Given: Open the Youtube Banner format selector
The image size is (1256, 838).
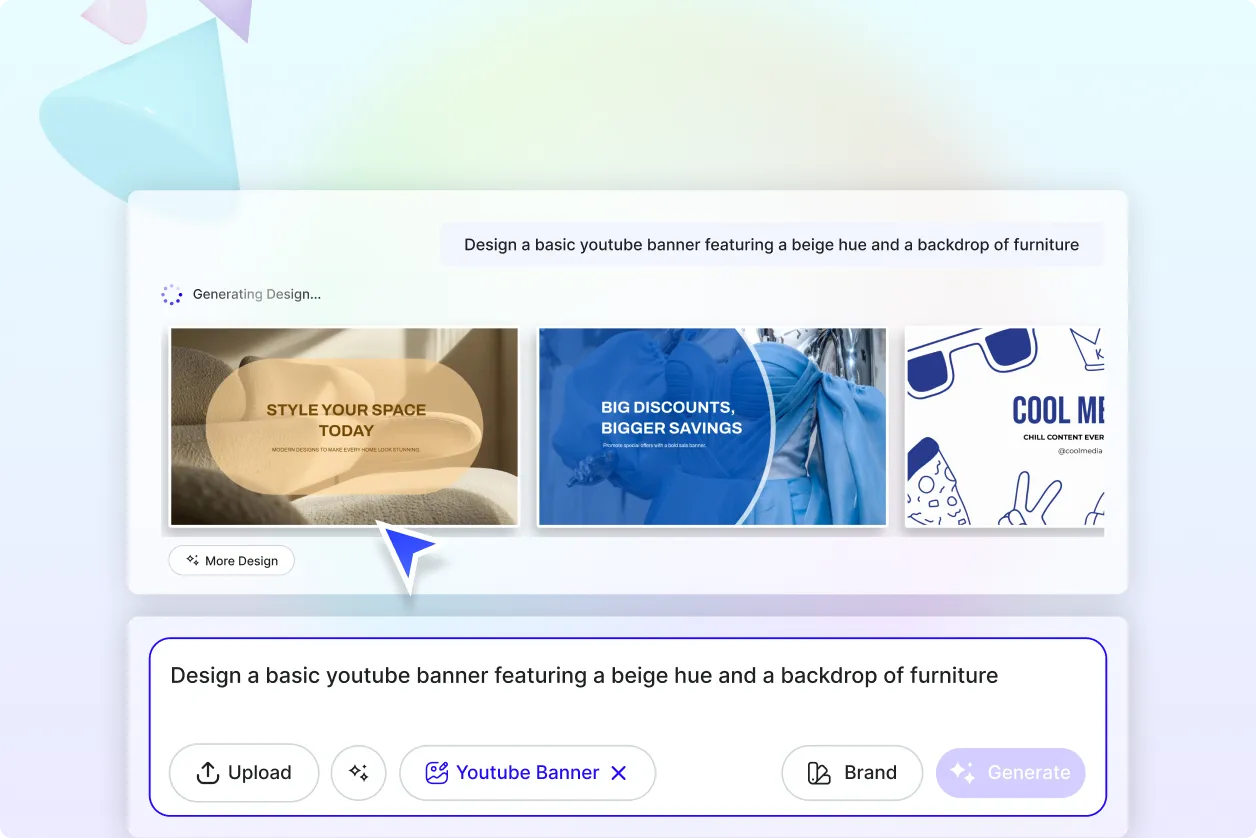Looking at the screenshot, I should [527, 772].
